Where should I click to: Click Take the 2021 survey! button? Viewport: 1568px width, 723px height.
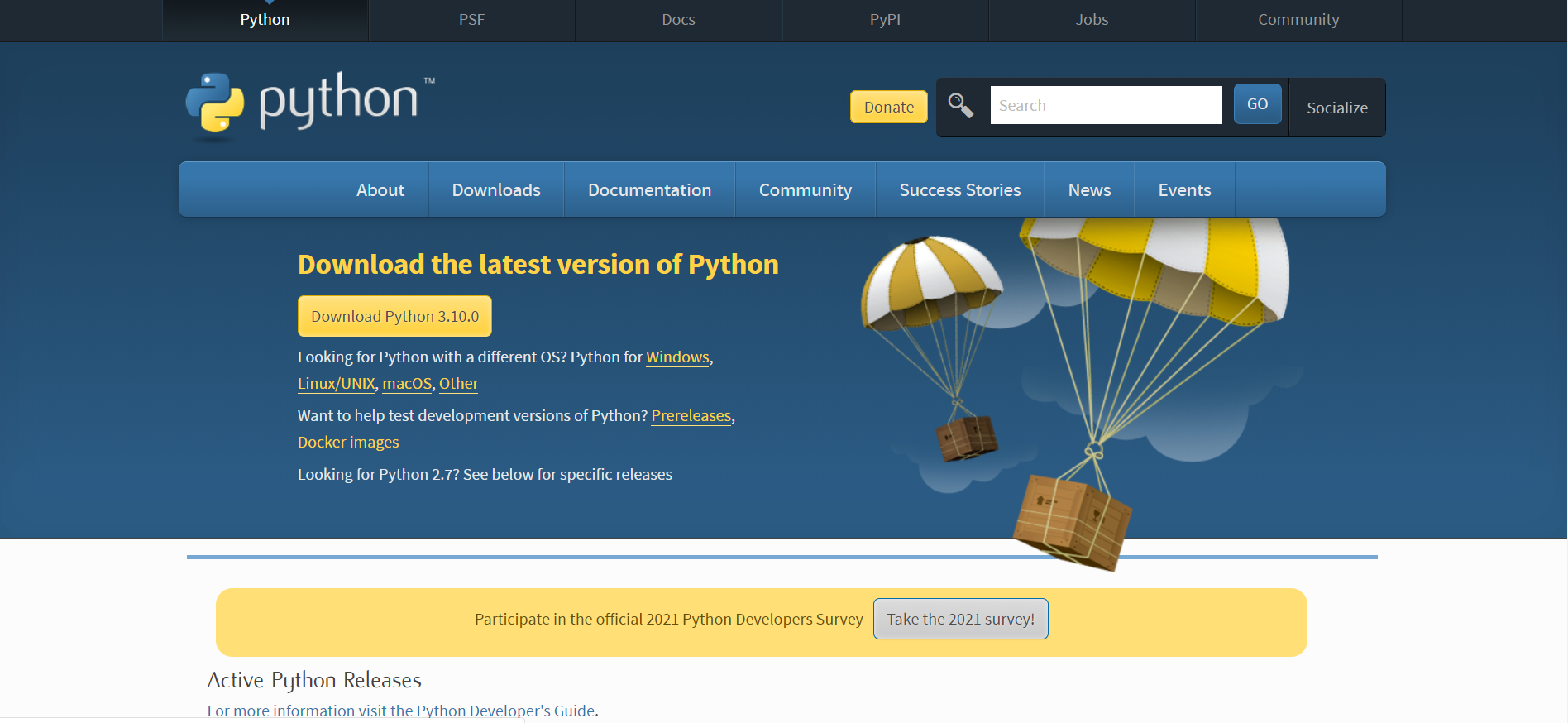[960, 619]
